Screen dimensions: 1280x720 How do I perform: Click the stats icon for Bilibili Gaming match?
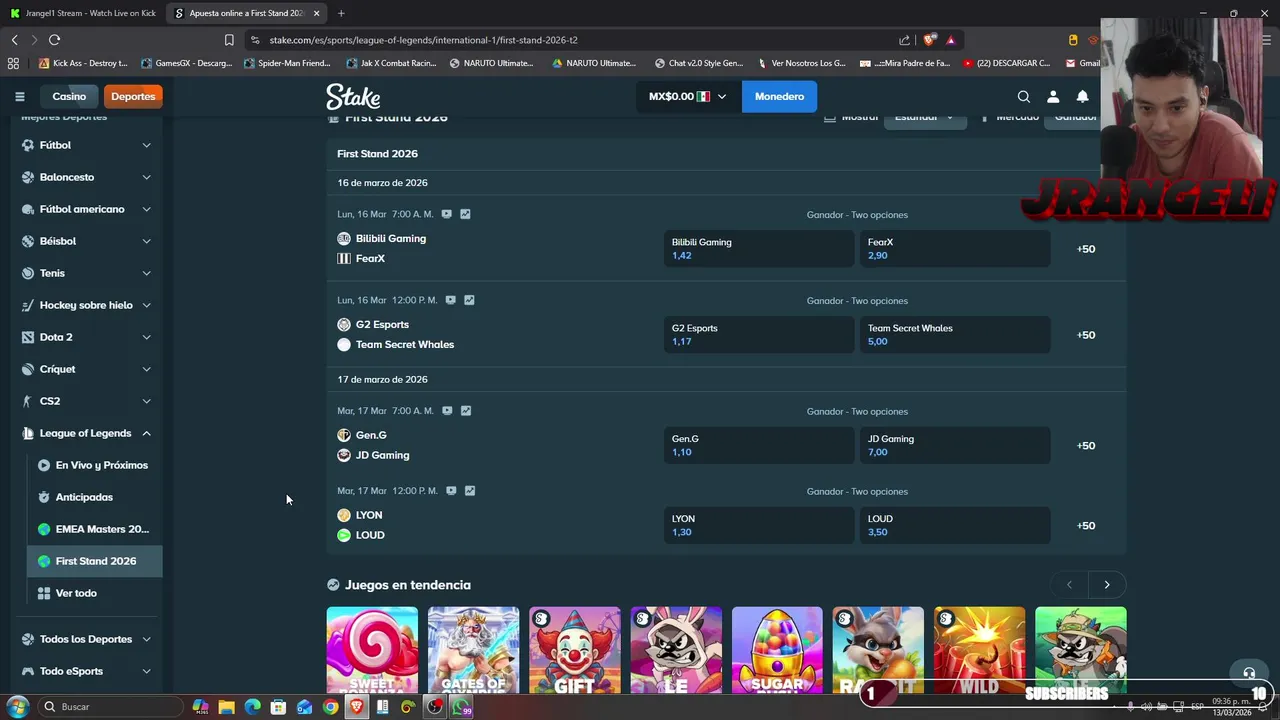(x=465, y=214)
